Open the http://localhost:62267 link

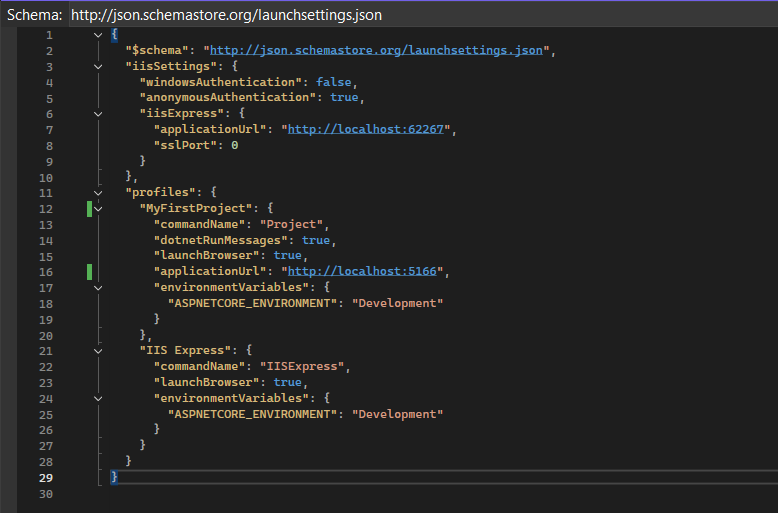point(365,129)
